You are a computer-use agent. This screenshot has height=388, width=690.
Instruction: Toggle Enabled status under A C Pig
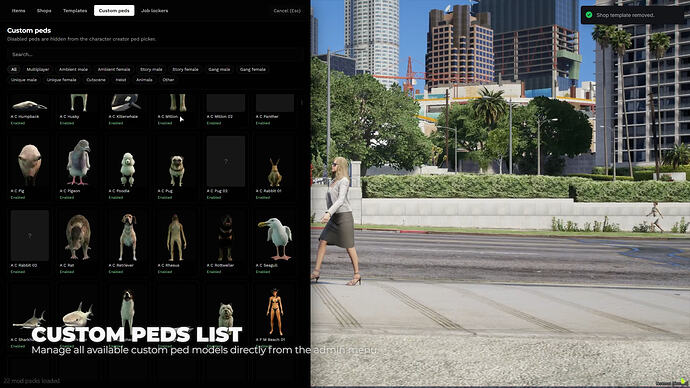18,198
